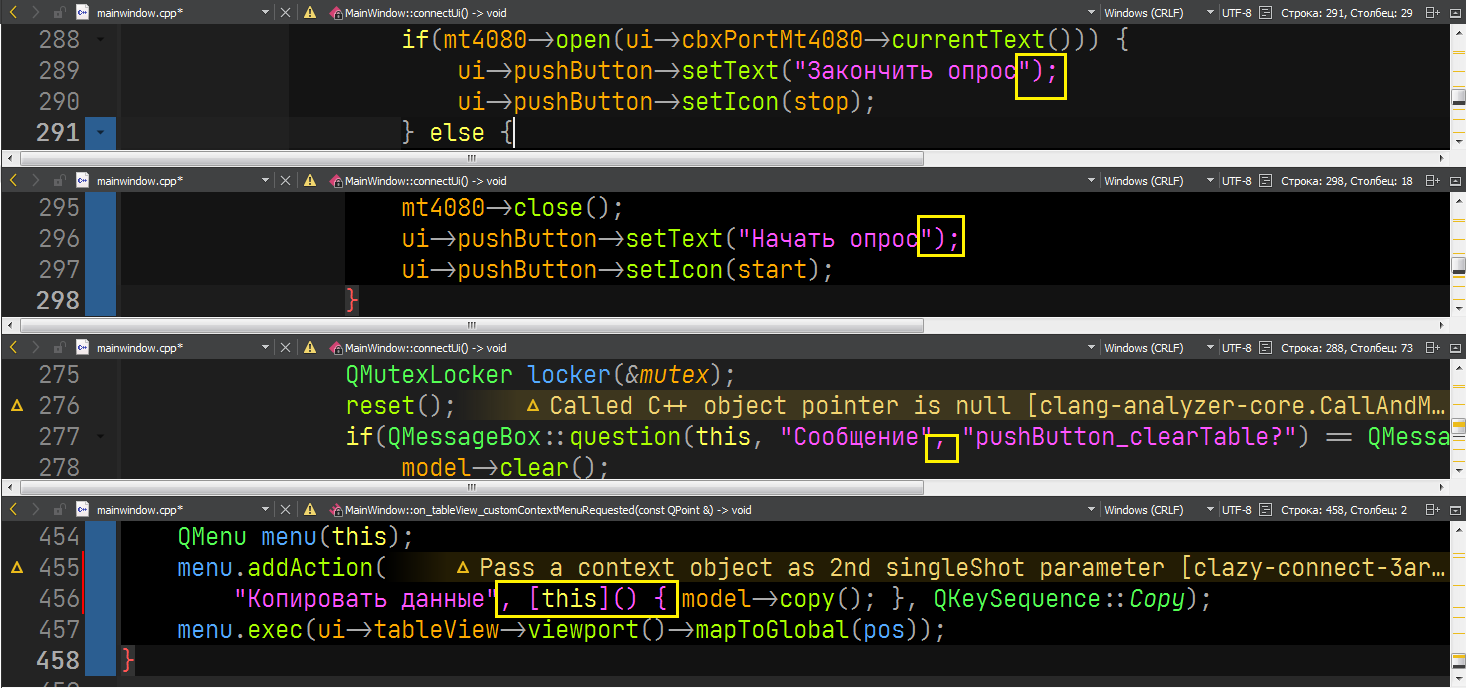
Task: Click the forward arrow in the pane showing line 275
Action: pyautogui.click(x=35, y=348)
